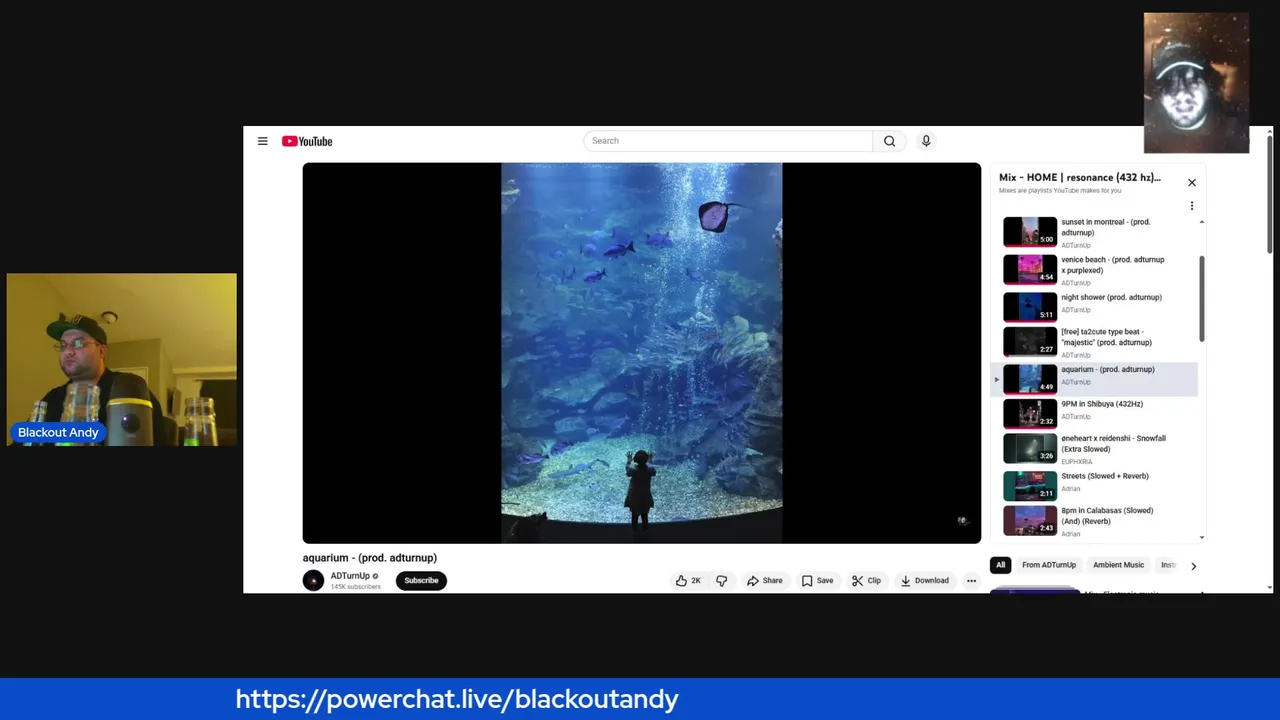Open the Mix playlist three-dot options
The width and height of the screenshot is (1280, 720).
1191,206
